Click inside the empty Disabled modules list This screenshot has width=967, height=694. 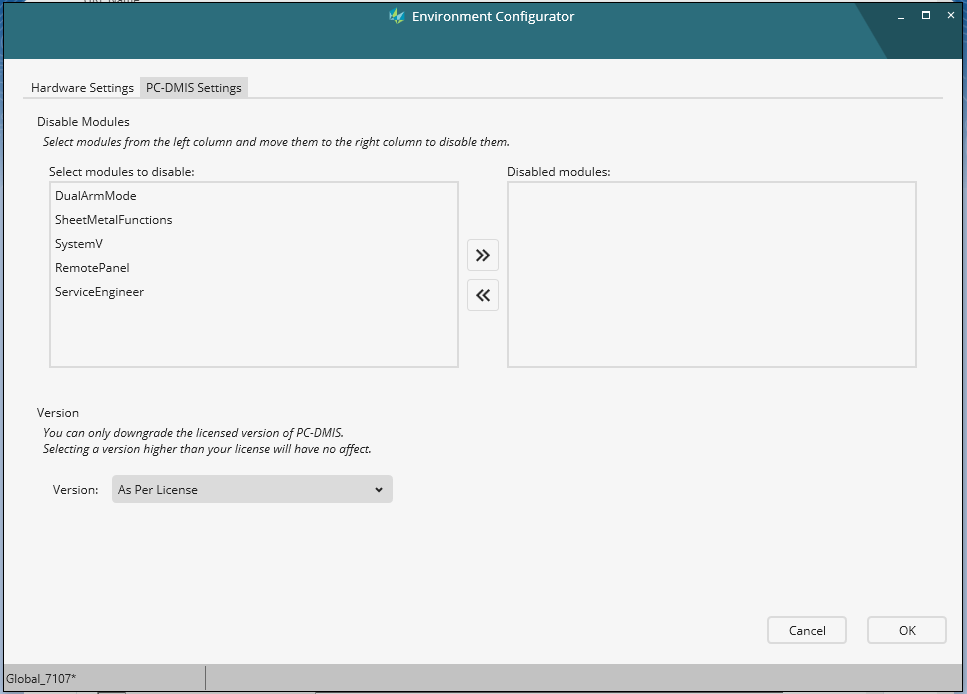(711, 274)
